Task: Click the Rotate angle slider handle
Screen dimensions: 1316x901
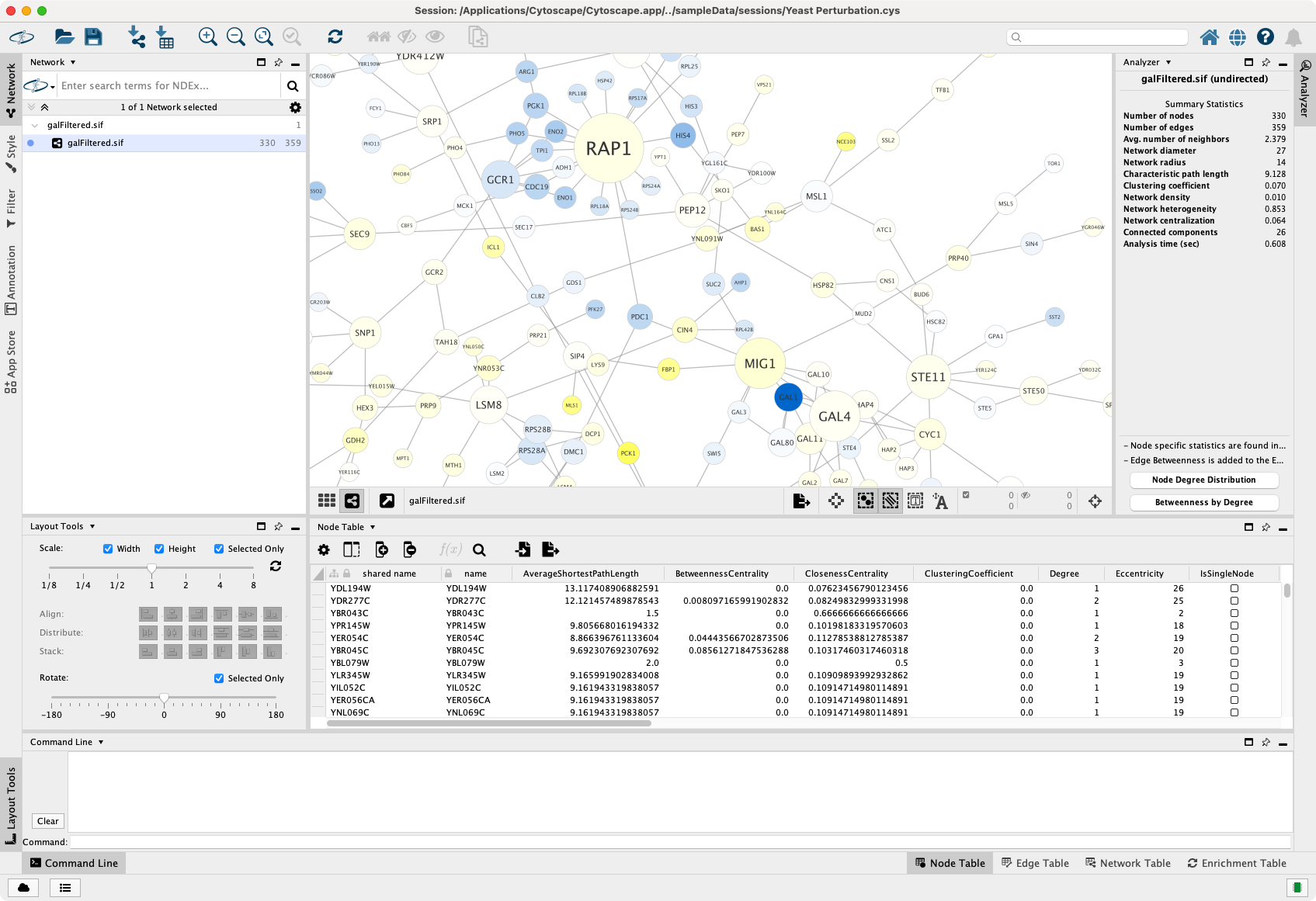Action: coord(164,698)
